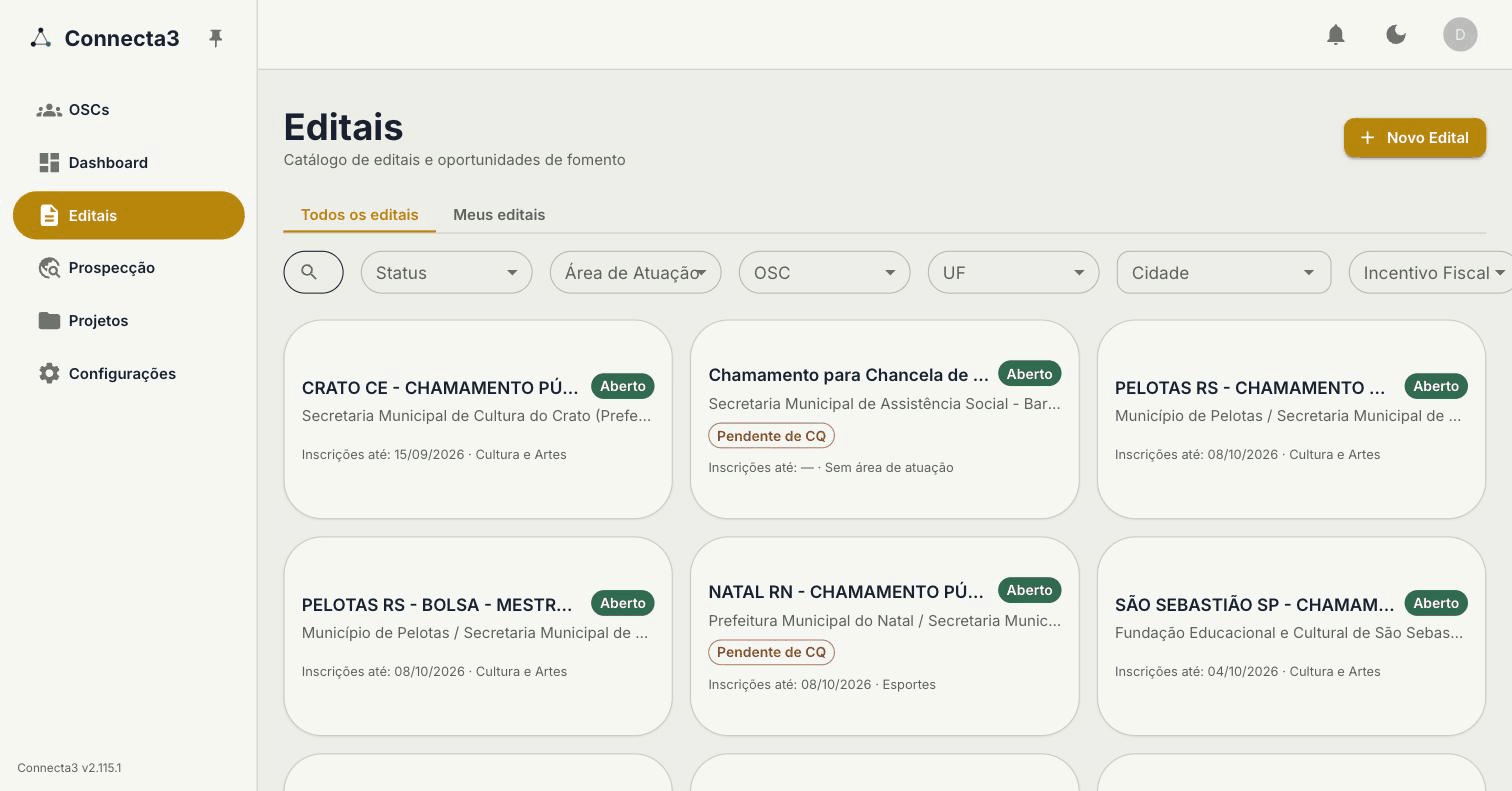The width and height of the screenshot is (1512, 791).
Task: Open Projetos section
Action: [129, 321]
